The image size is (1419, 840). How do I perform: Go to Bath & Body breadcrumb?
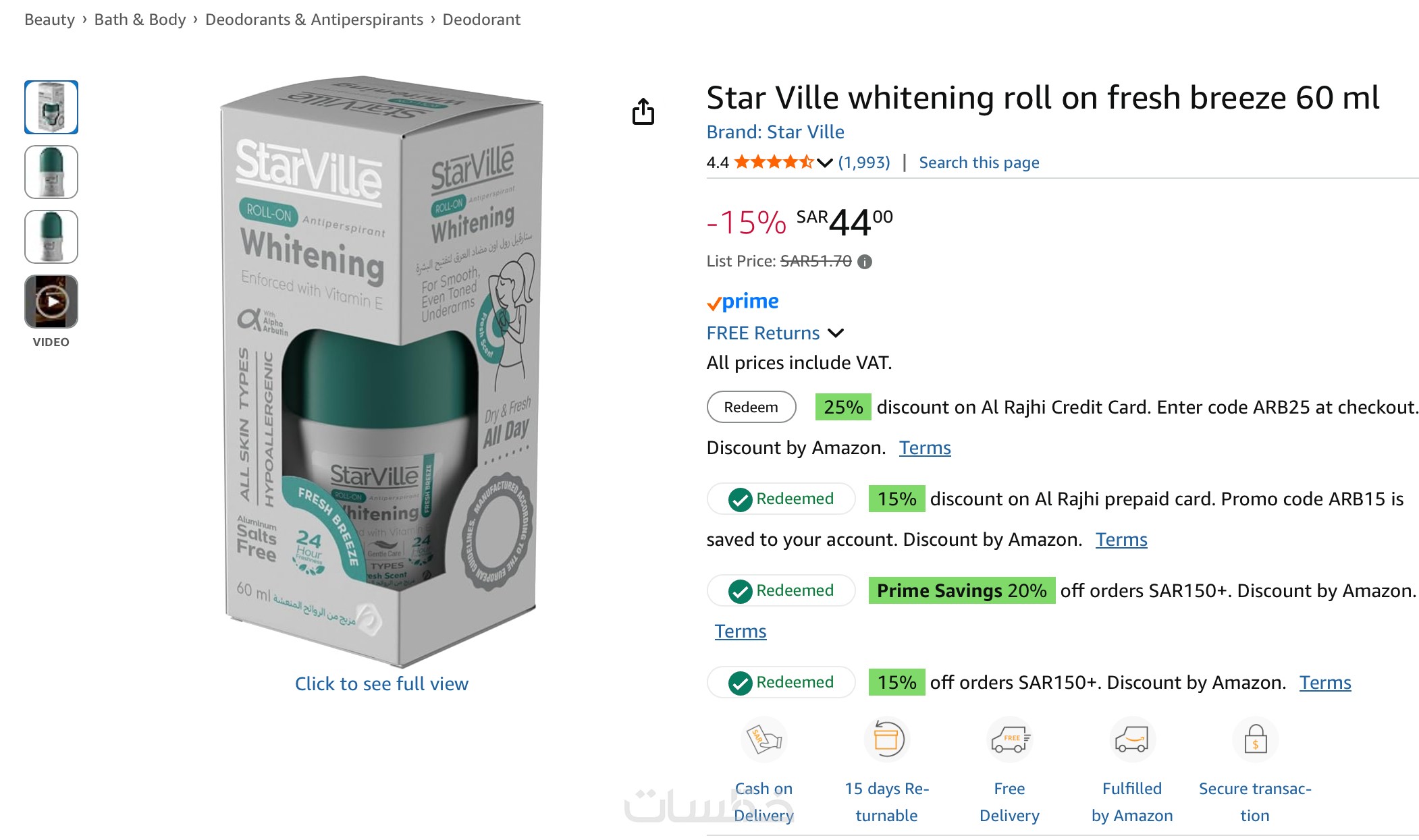(140, 20)
